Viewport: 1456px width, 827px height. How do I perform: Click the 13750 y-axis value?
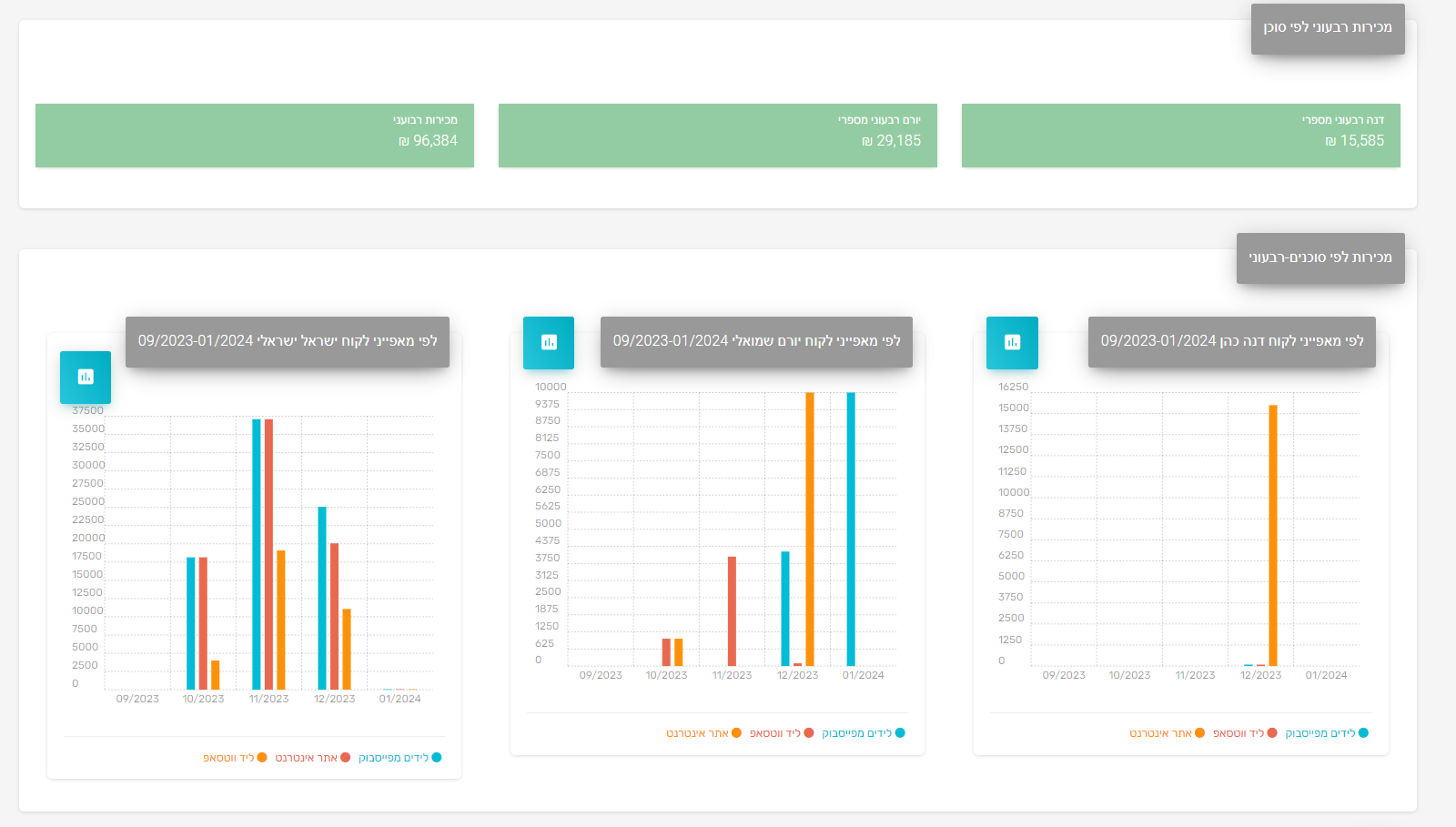pos(1013,429)
